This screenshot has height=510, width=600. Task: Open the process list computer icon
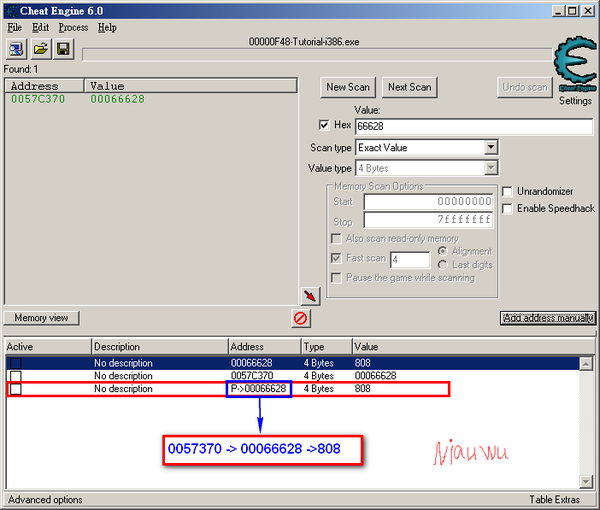pos(16,49)
